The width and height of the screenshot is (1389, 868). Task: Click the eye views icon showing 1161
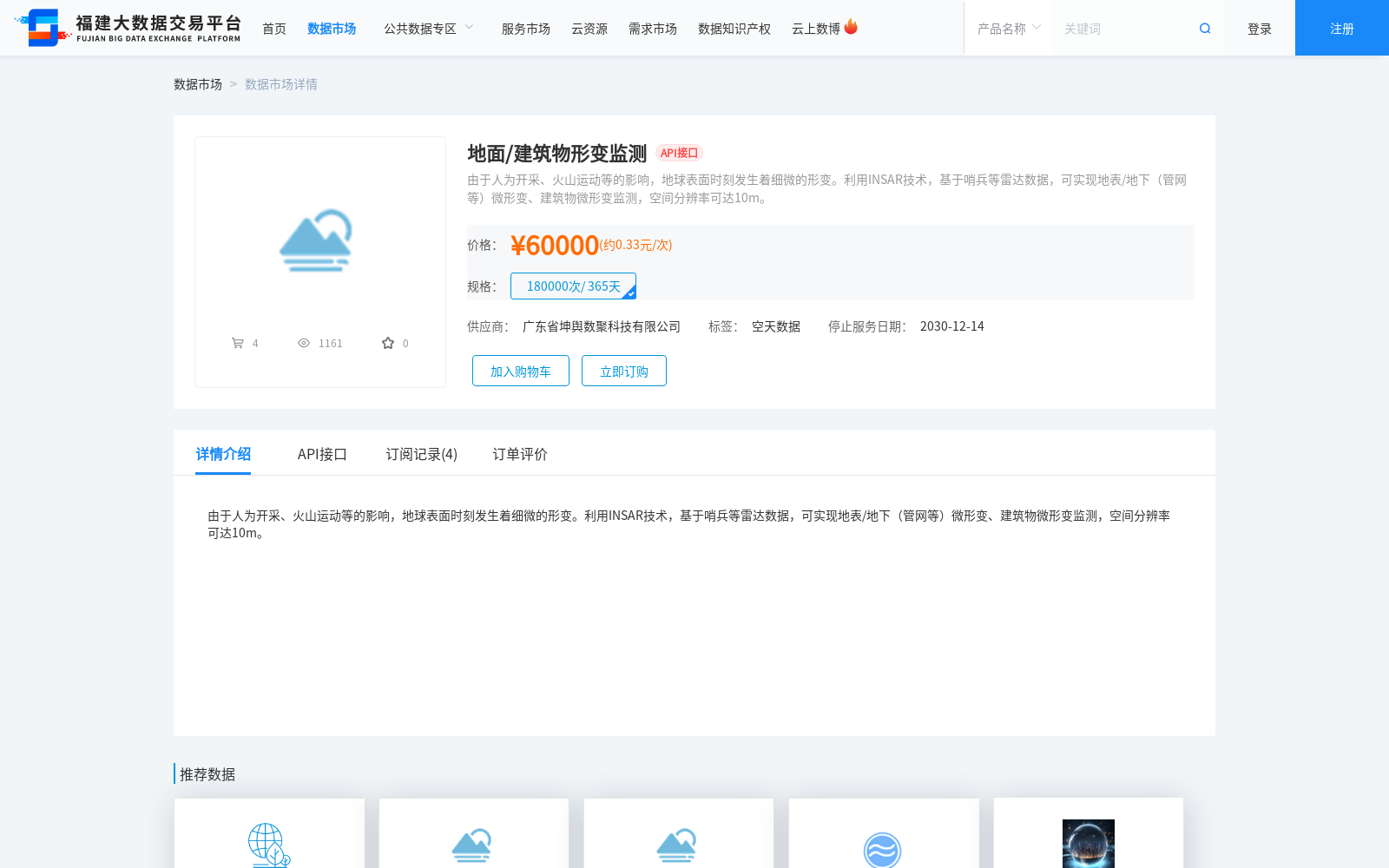click(304, 343)
